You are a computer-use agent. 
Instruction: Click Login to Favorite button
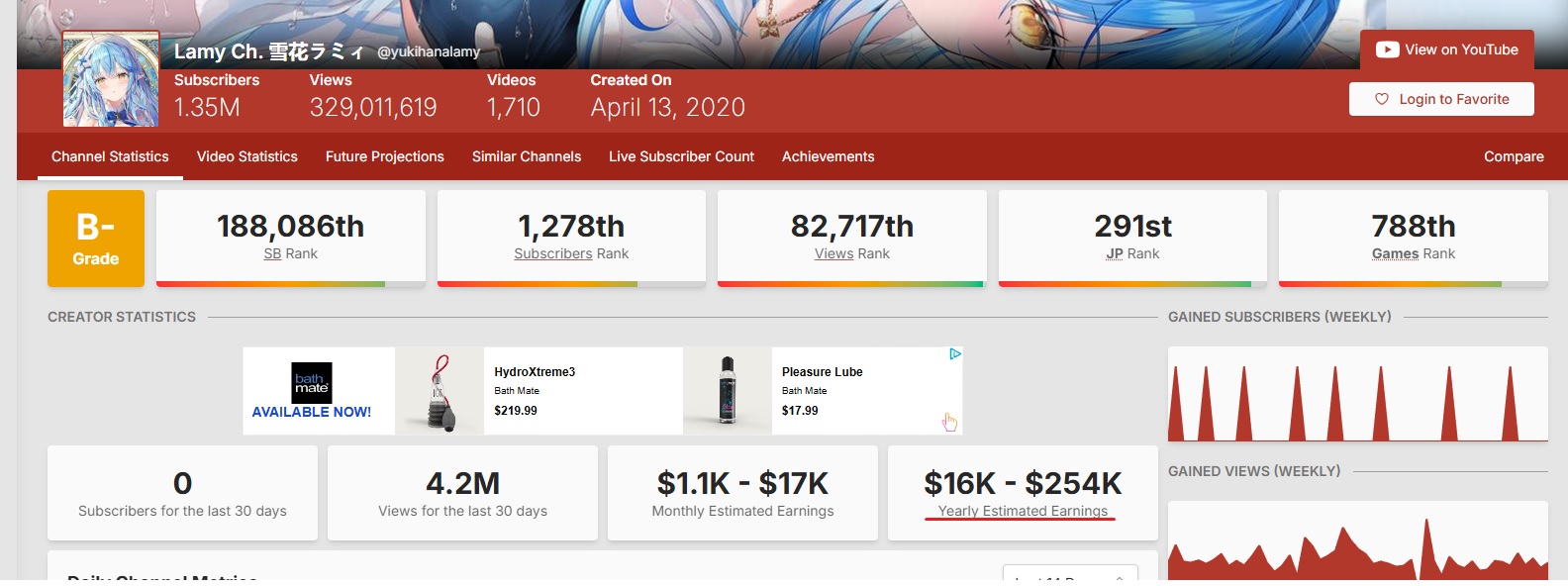click(1441, 99)
